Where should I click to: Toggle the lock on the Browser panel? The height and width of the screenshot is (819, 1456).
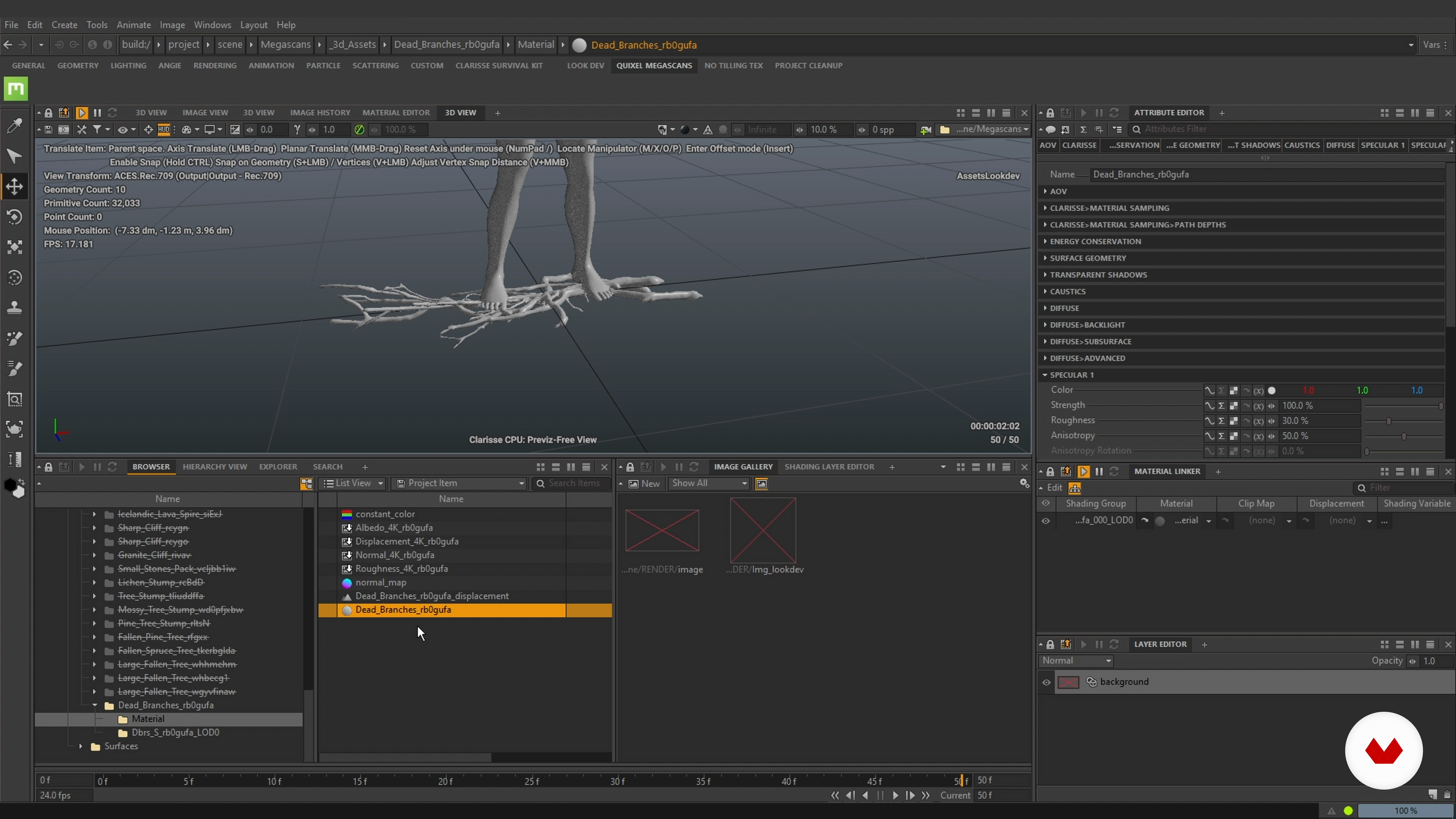[49, 467]
